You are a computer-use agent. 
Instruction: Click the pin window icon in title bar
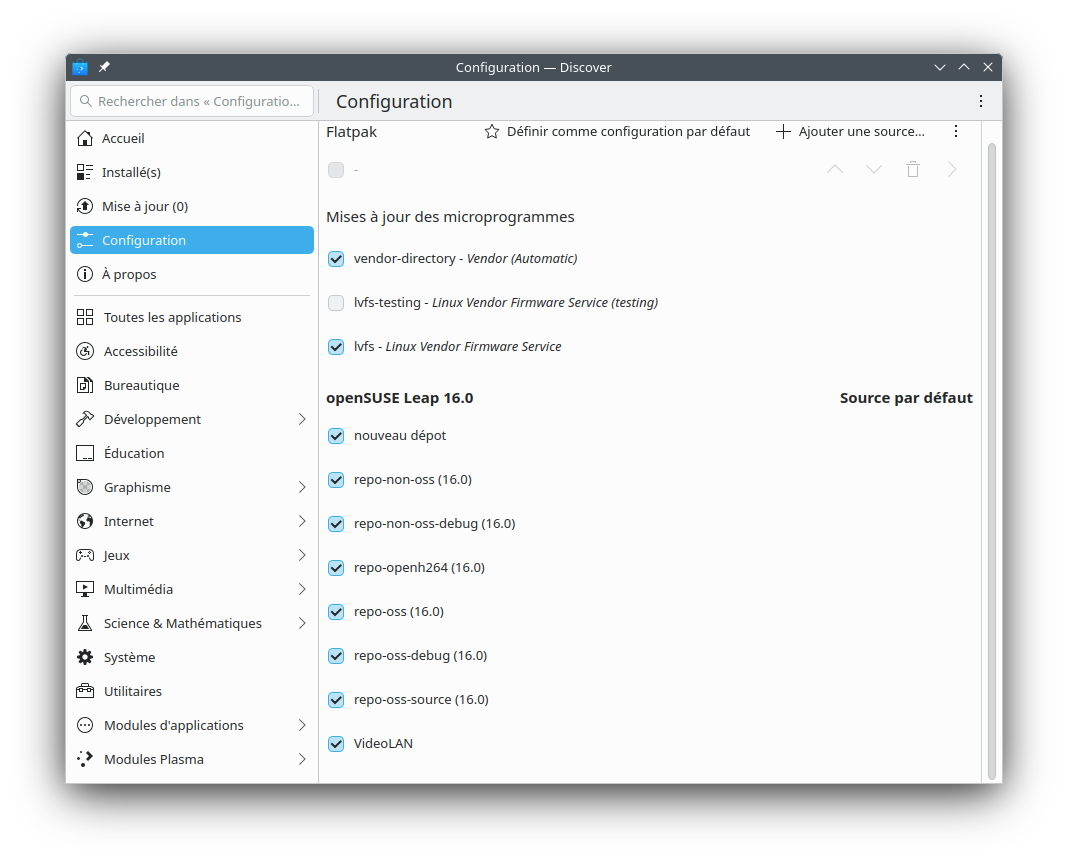pyautogui.click(x=105, y=67)
